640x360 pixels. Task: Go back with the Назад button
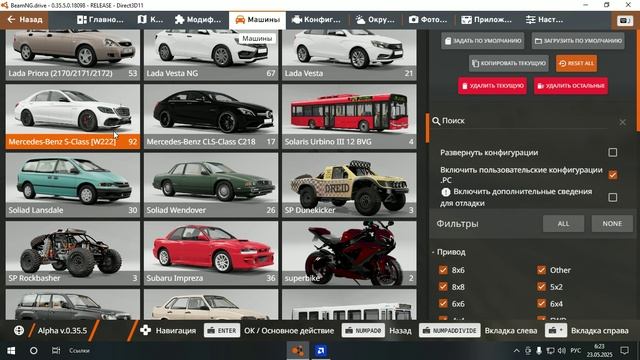tap(24, 20)
